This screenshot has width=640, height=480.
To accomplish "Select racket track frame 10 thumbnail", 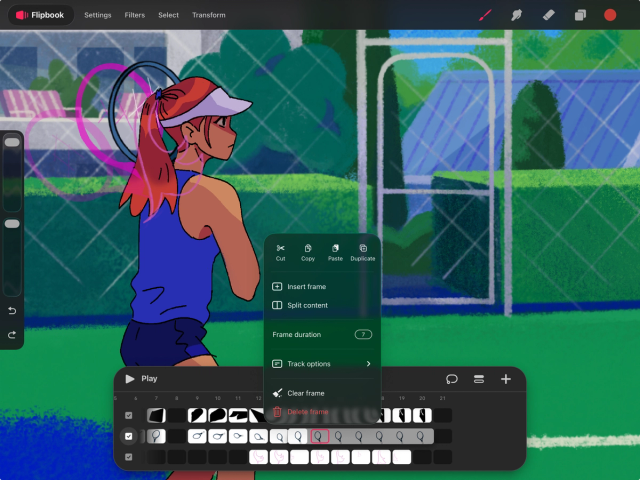I will click(x=218, y=436).
